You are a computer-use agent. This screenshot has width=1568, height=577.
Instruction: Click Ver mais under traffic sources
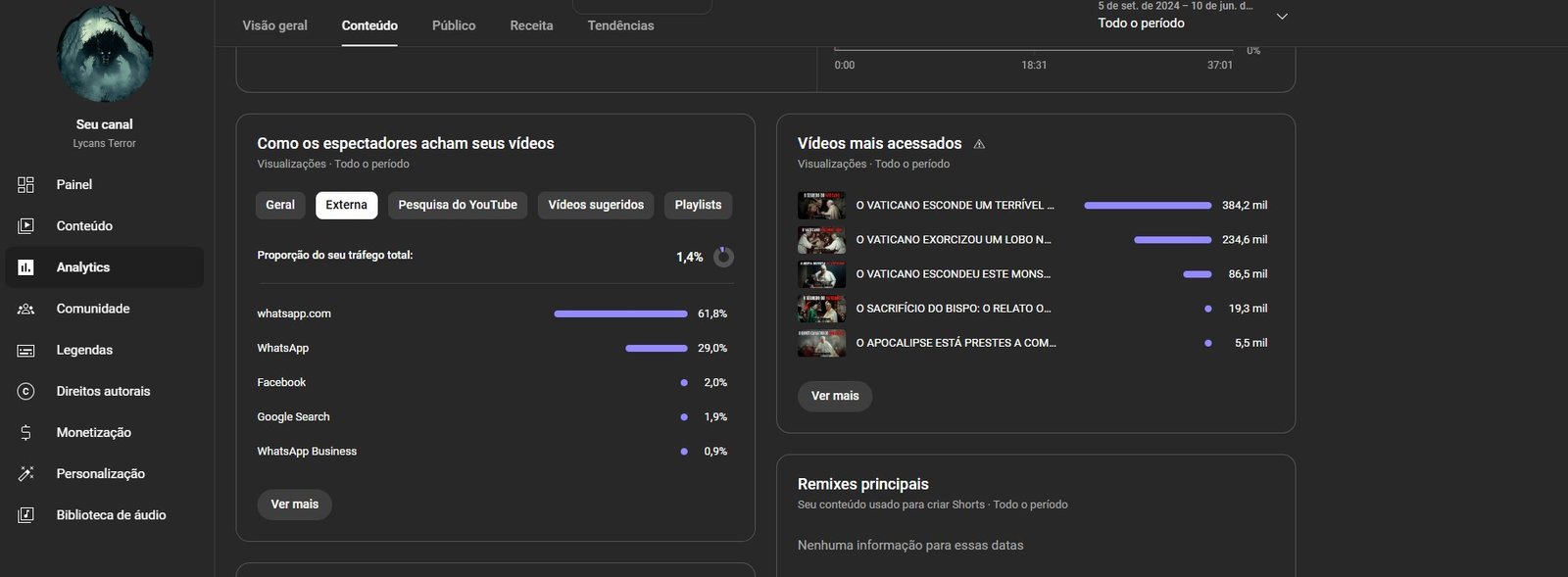pos(295,505)
